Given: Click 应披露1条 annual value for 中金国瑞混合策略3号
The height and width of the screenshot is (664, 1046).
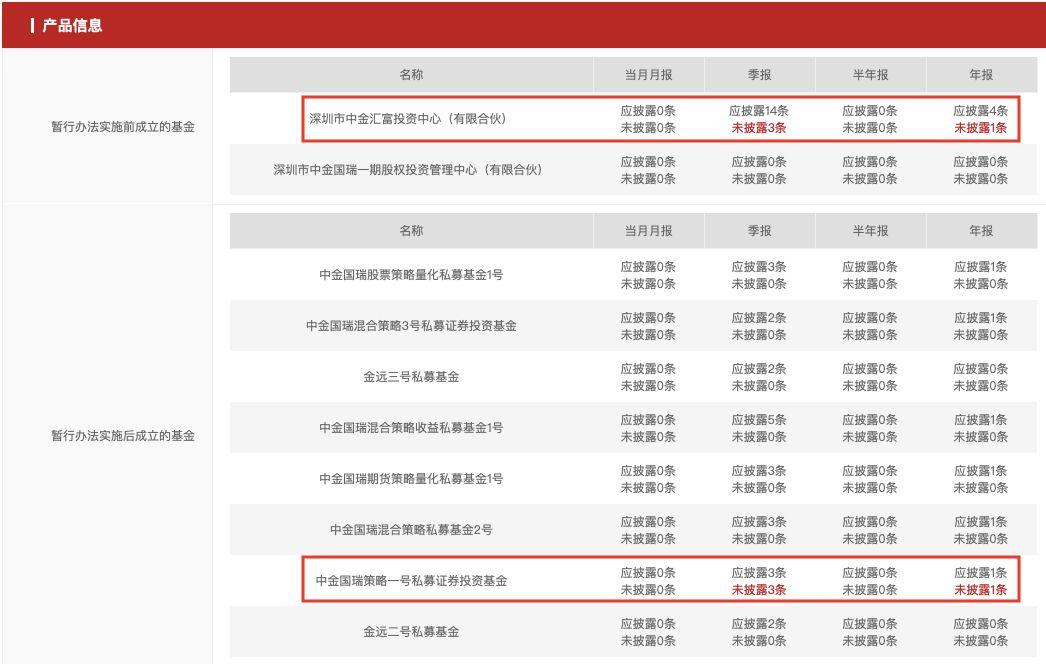Looking at the screenshot, I should tap(981, 318).
